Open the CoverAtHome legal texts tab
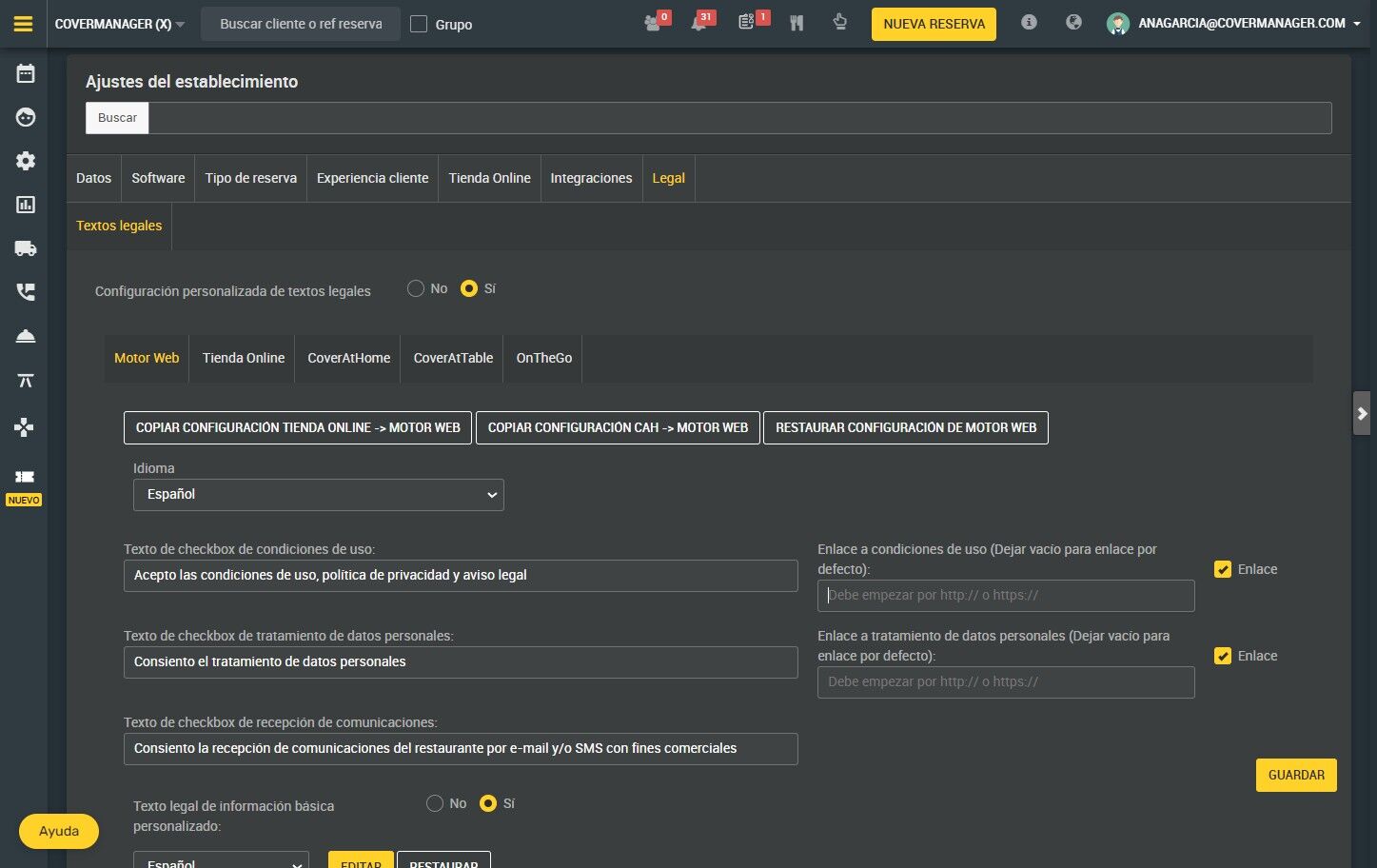This screenshot has height=868, width=1377. coord(348,358)
